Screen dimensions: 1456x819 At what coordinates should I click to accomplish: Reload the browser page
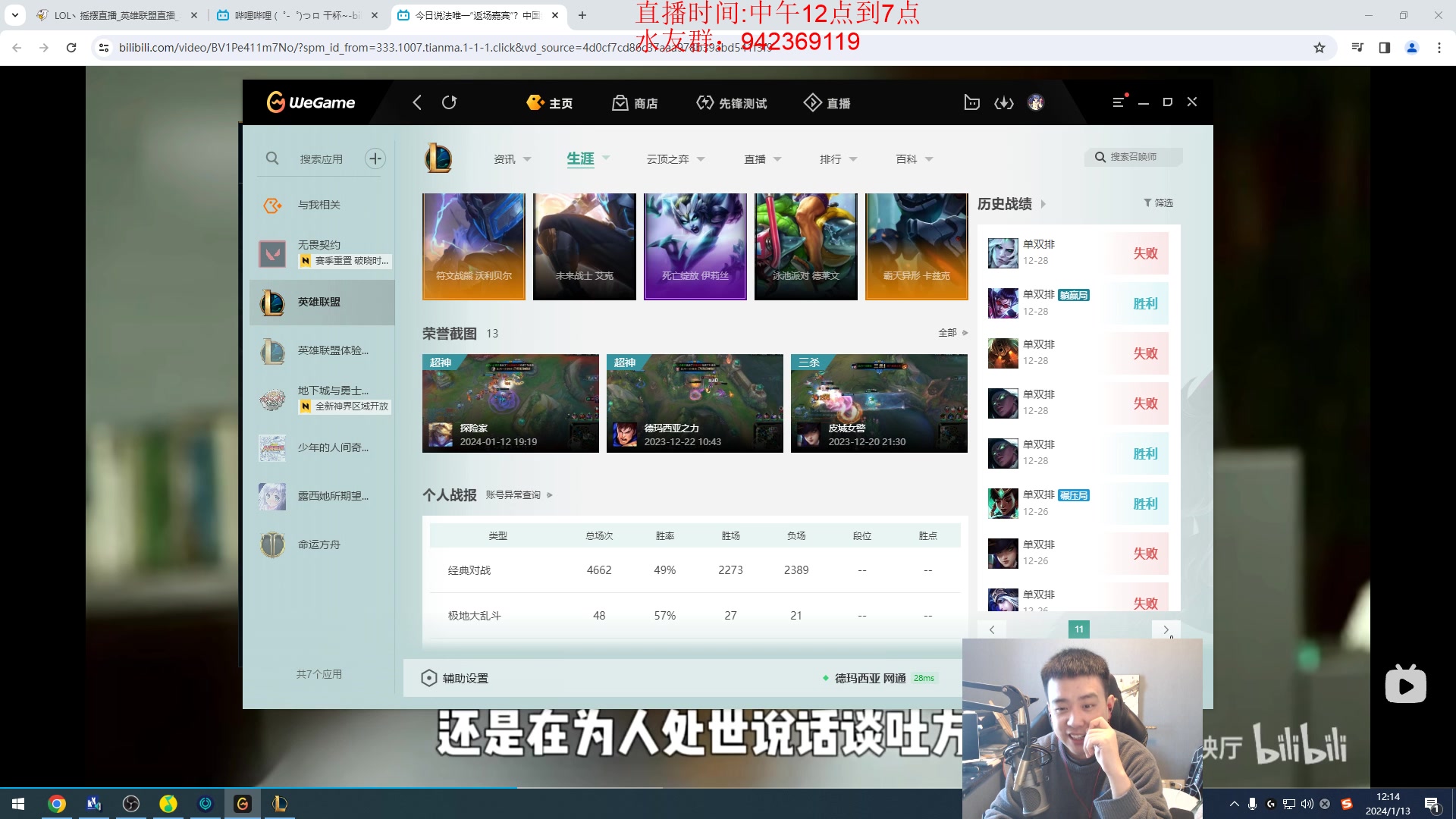71,48
